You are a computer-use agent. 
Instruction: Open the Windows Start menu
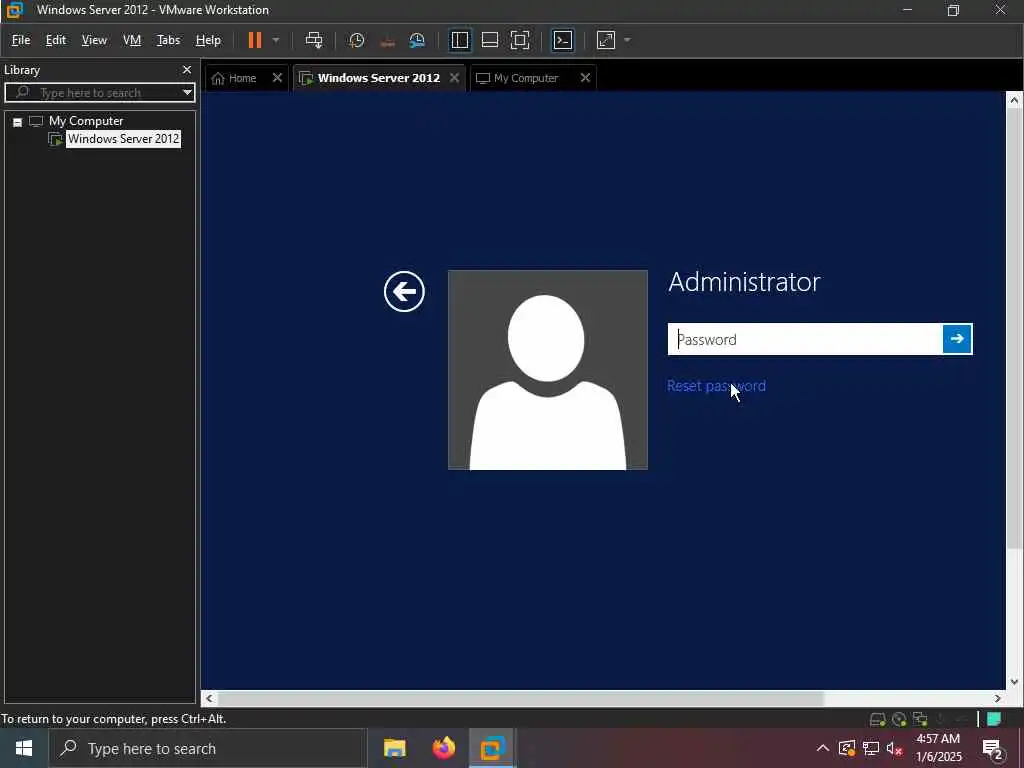coord(24,748)
